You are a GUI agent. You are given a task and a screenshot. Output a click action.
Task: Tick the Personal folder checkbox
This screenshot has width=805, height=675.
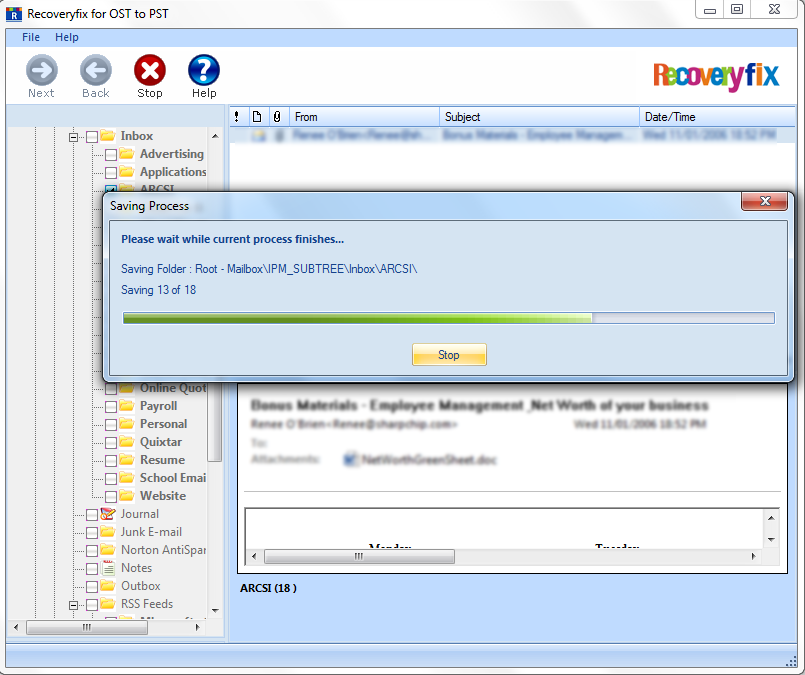coord(111,426)
